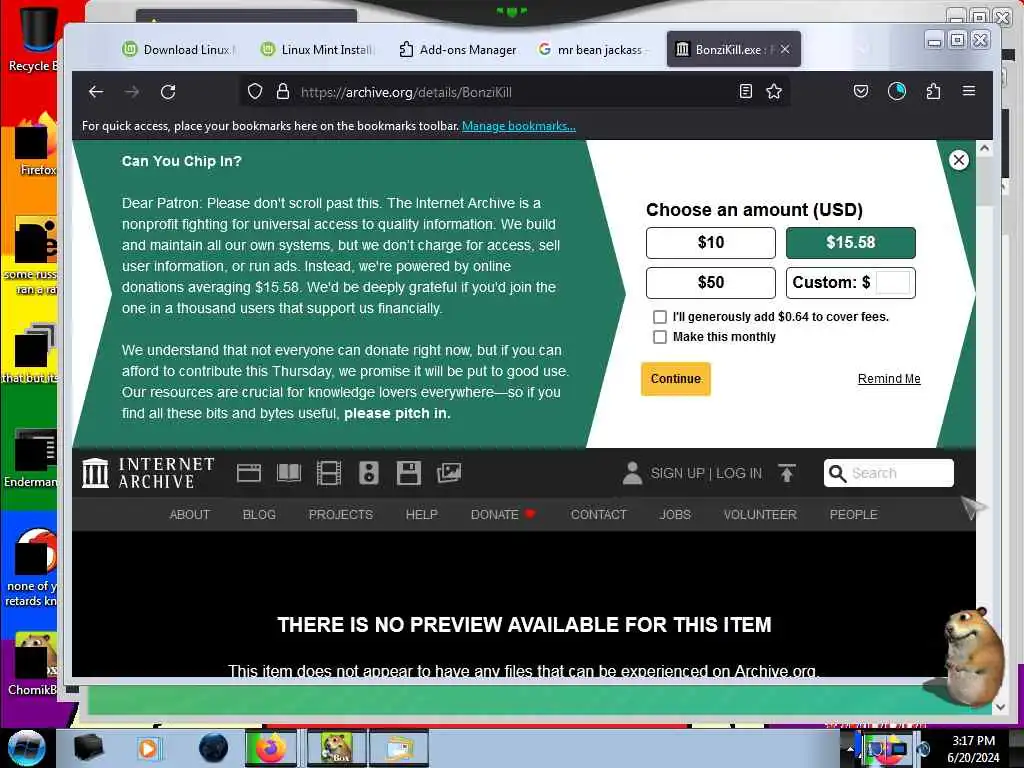1024x768 pixels.
Task: Switch to the Add-ons Manager tab
Action: (457, 50)
